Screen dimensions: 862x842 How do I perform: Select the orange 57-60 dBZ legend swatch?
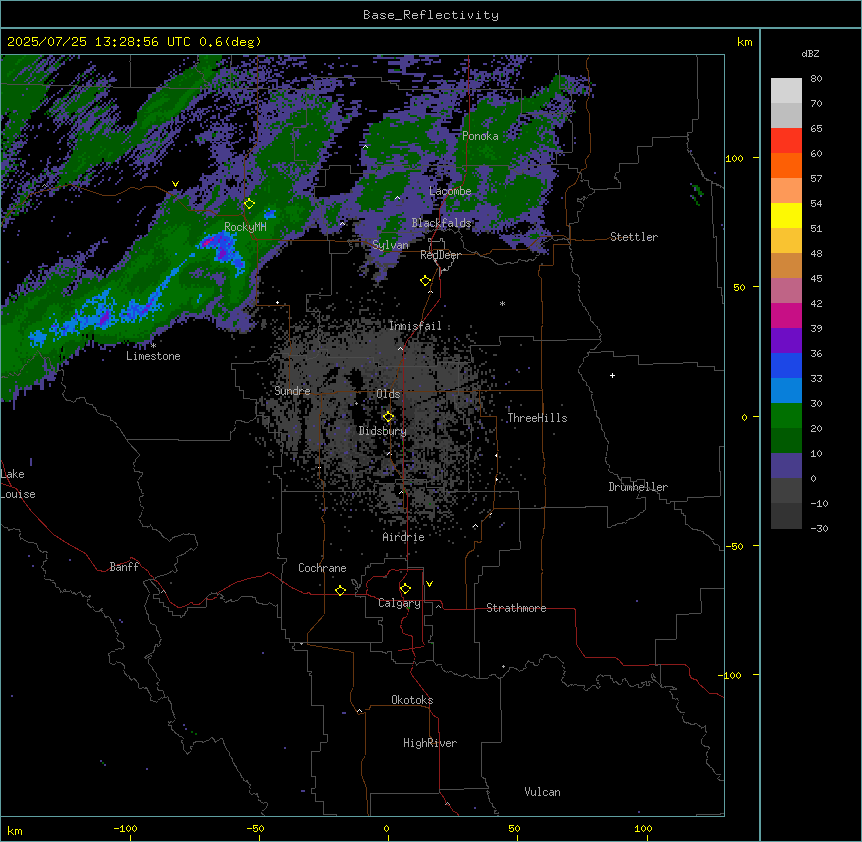coord(786,165)
